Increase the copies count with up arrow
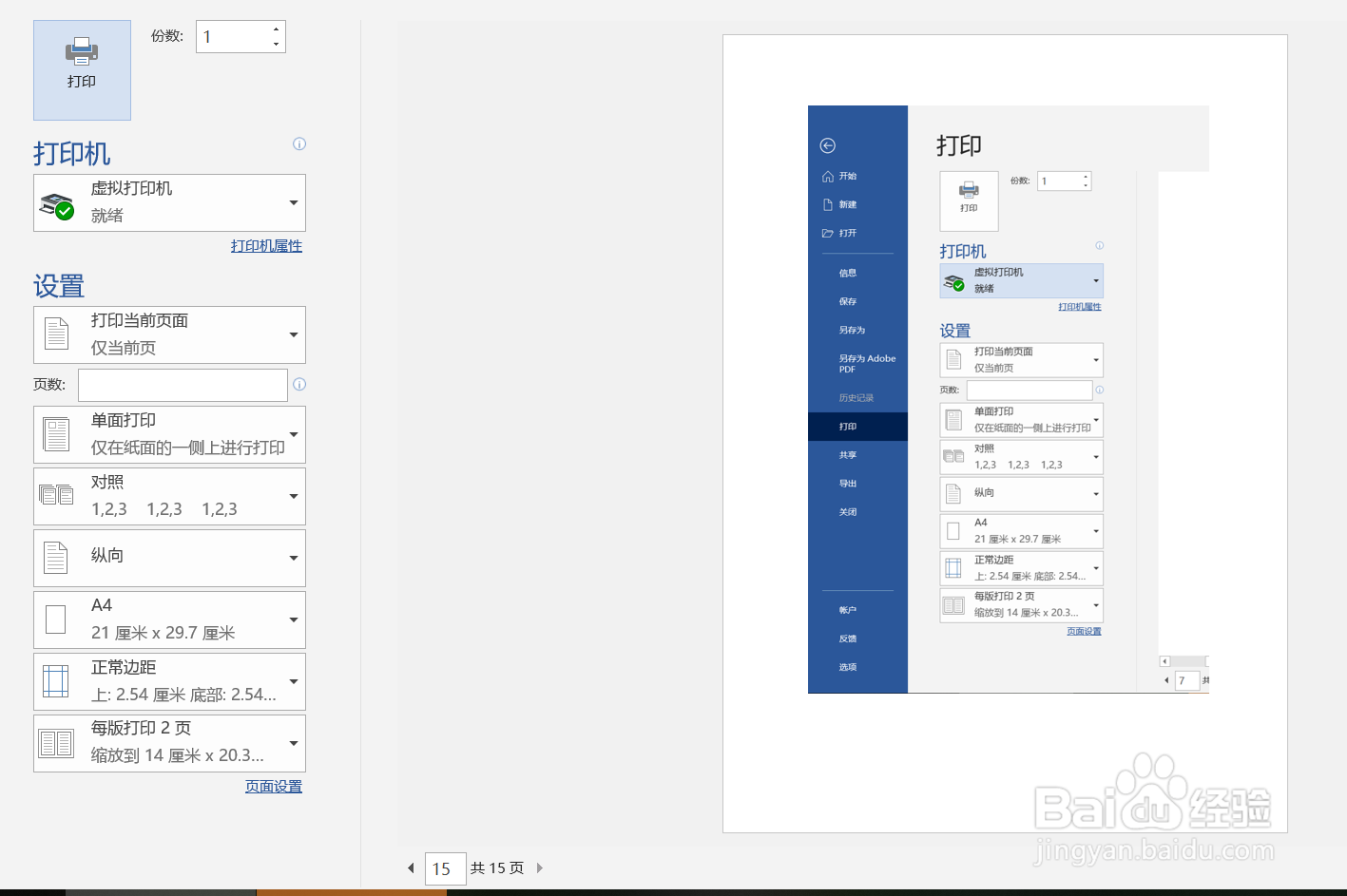 coord(276,29)
